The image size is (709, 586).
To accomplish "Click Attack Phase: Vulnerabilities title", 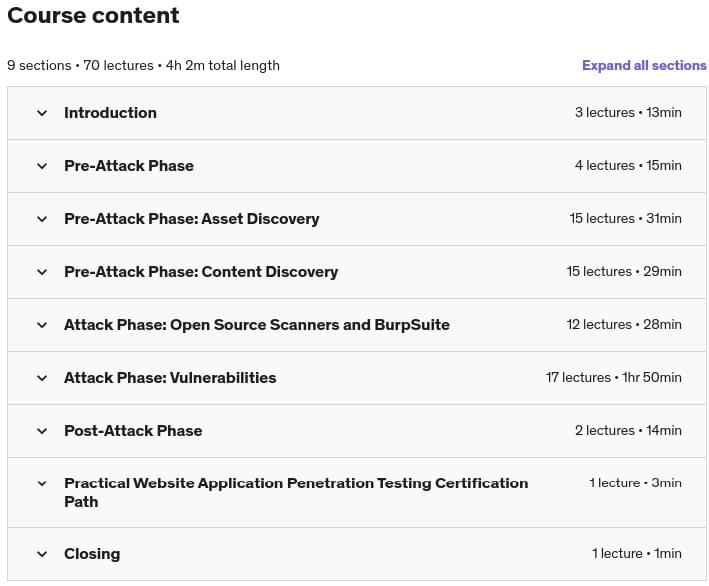I will 170,378.
